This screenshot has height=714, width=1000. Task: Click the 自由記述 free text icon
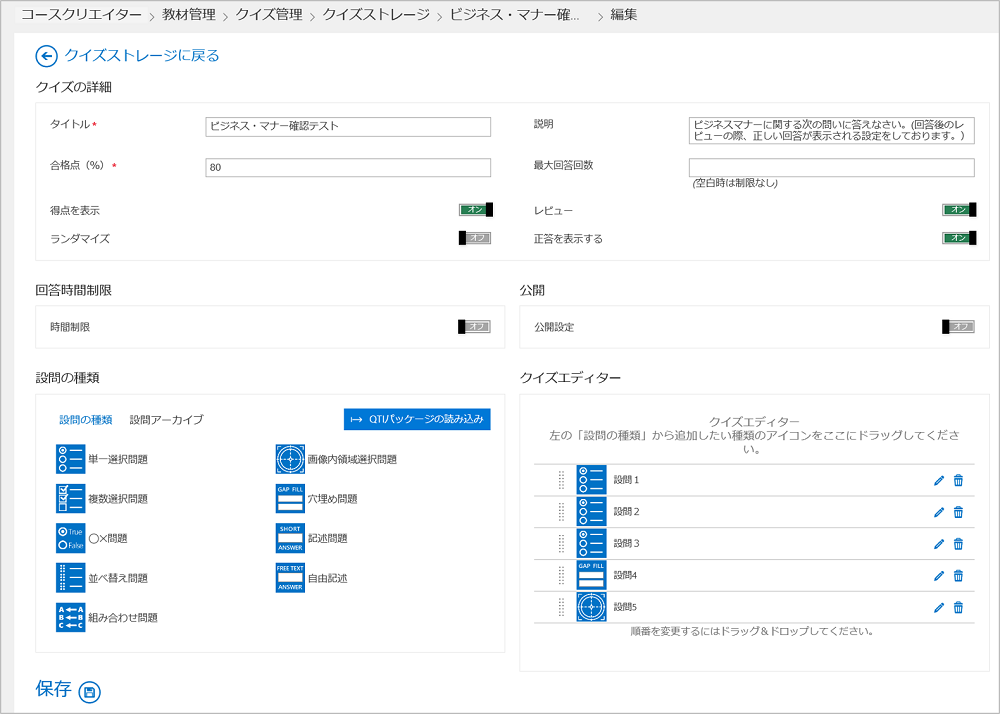(290, 578)
